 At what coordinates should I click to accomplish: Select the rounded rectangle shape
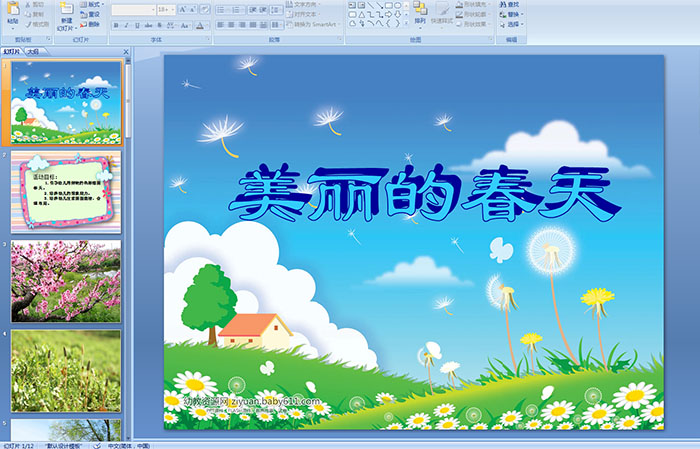click(x=353, y=14)
